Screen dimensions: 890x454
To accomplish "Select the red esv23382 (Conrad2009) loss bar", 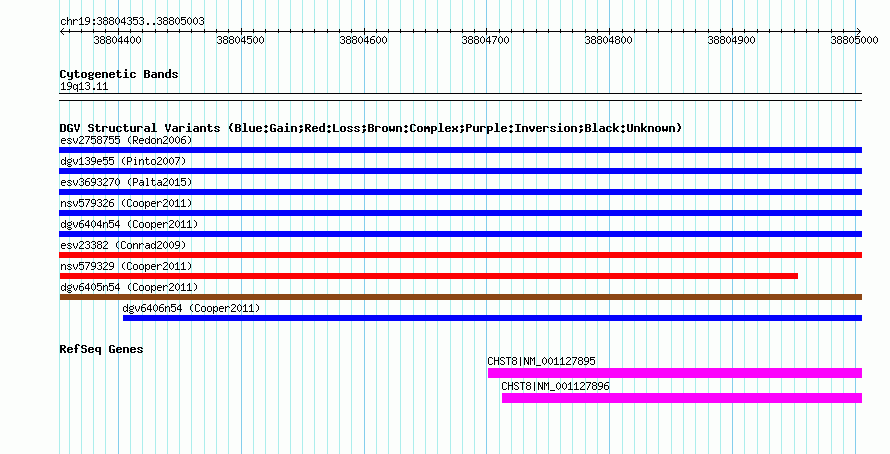I will [460, 255].
